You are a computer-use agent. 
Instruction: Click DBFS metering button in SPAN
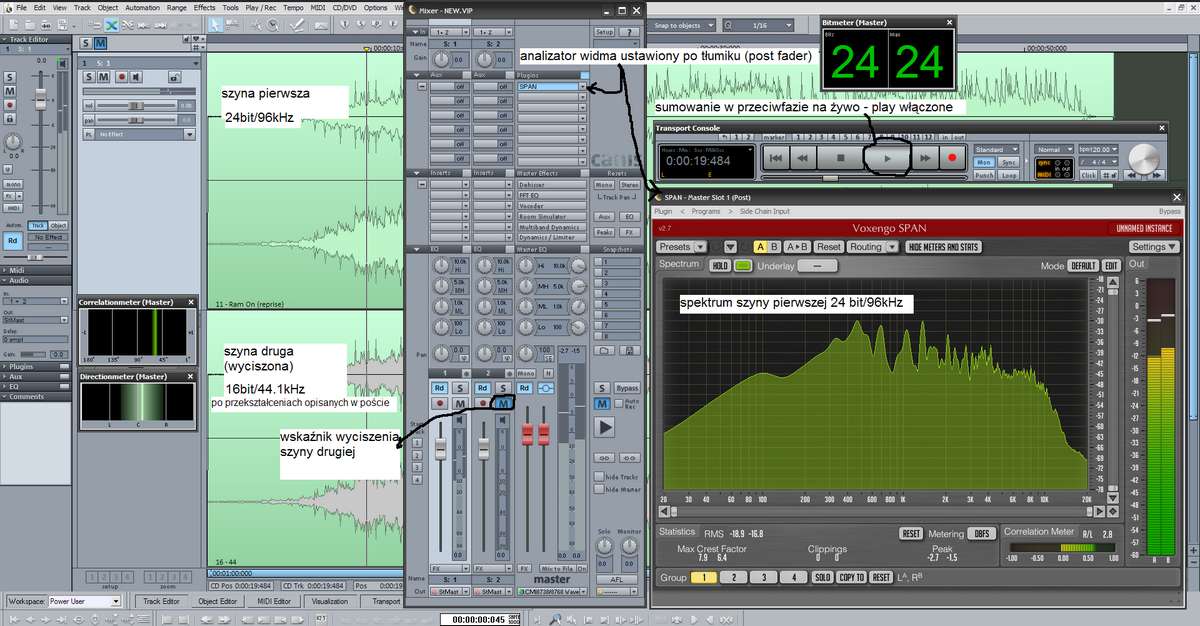pos(981,533)
